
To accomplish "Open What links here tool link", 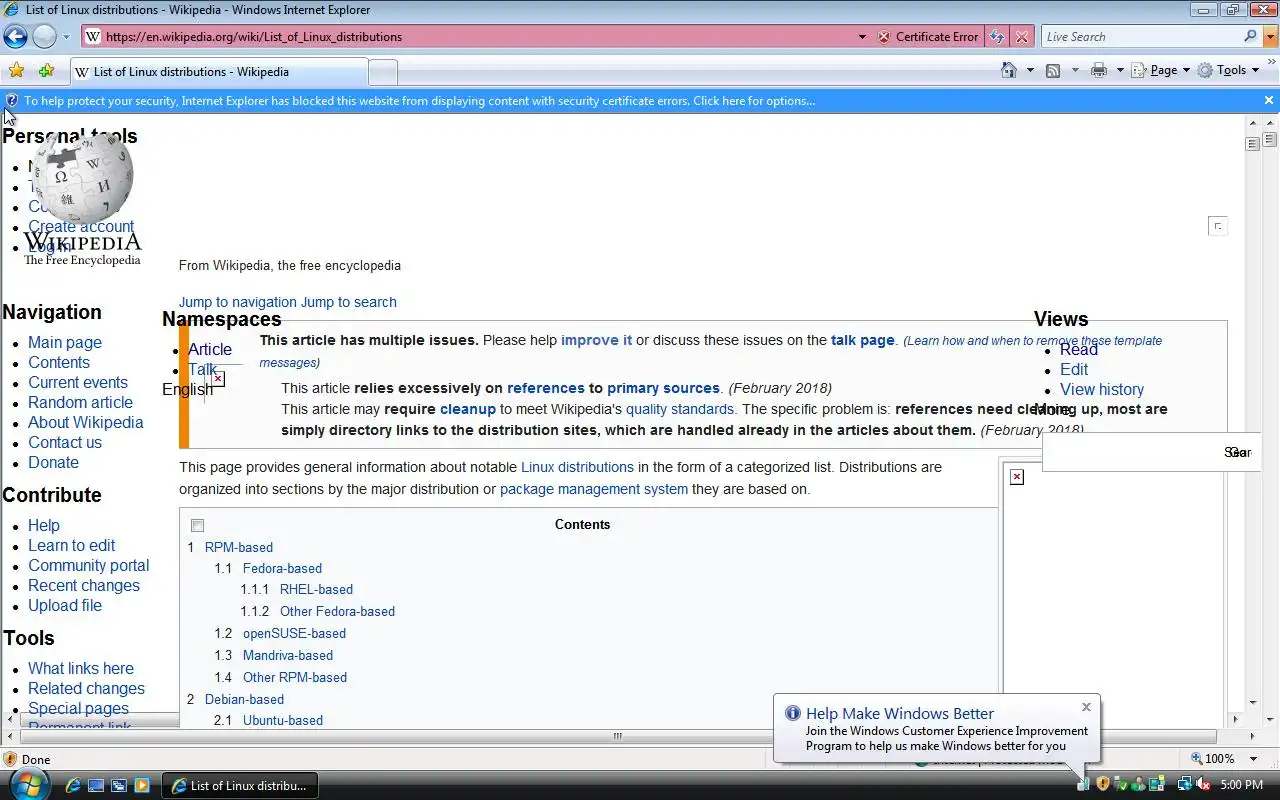I will [81, 669].
